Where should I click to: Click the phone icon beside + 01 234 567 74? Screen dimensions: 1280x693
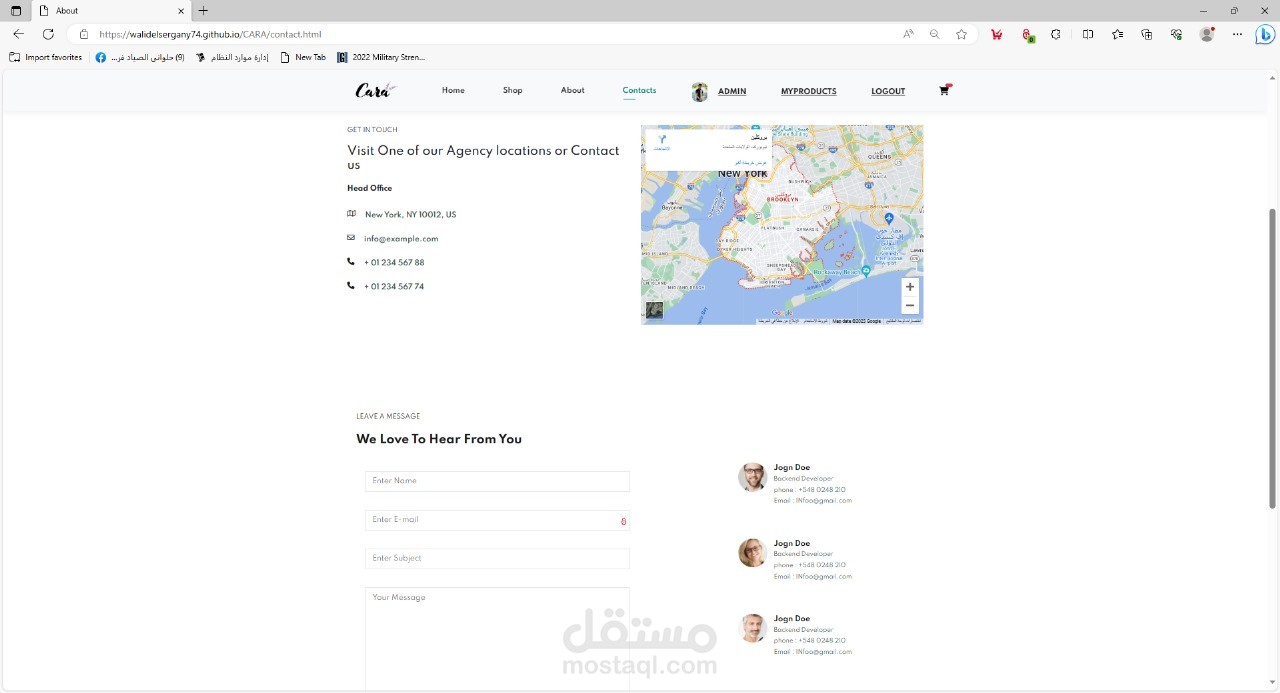pos(351,286)
